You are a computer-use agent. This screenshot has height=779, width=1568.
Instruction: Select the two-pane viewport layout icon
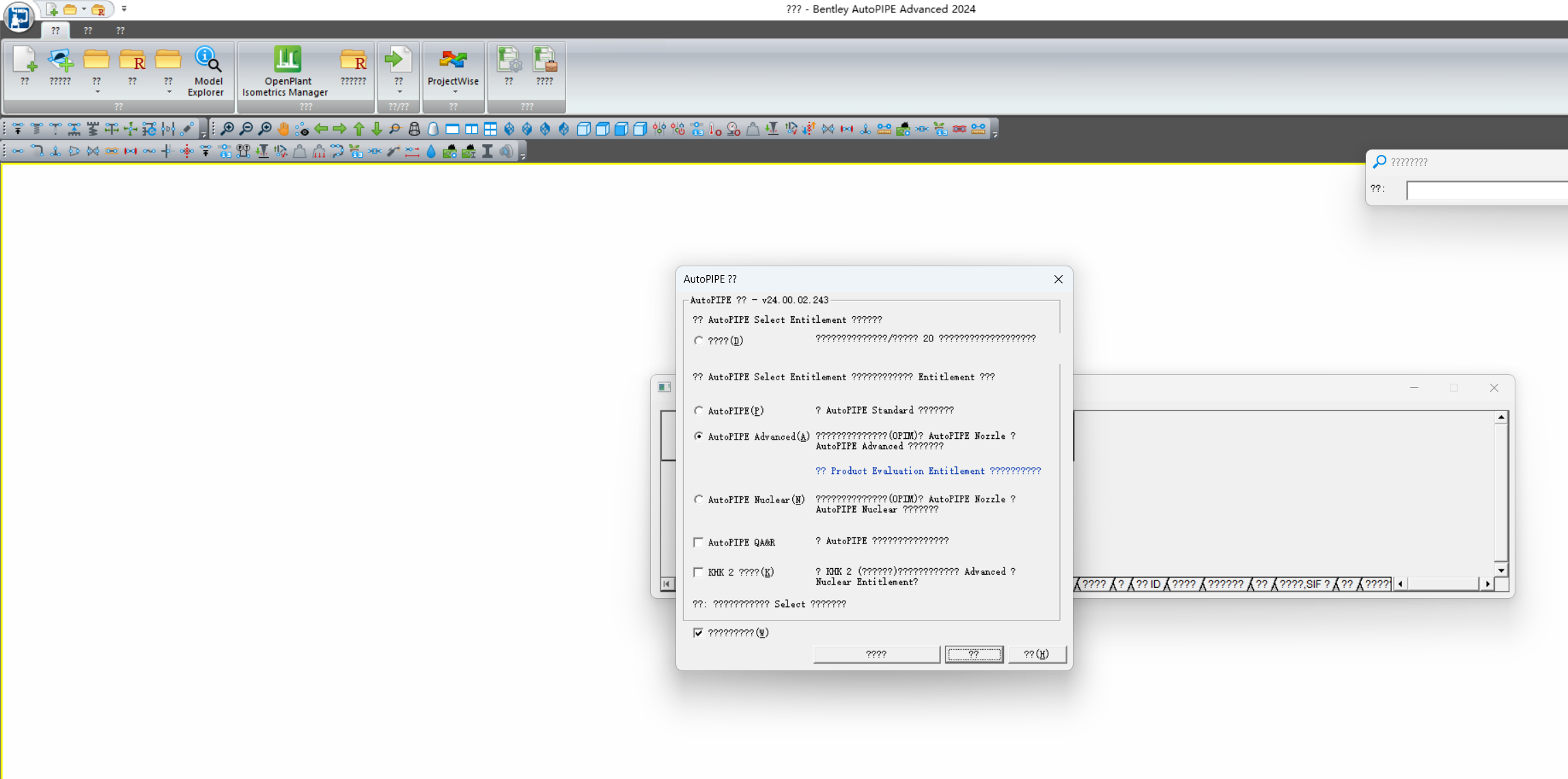tap(471, 129)
